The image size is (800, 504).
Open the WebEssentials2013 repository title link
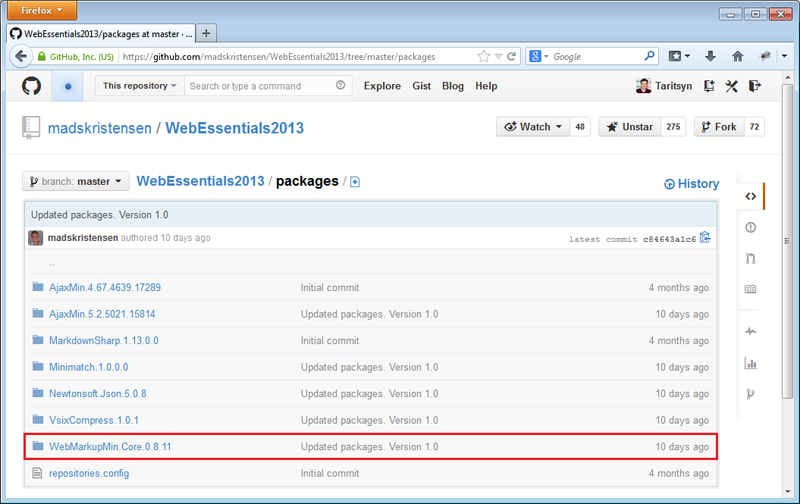(234, 128)
